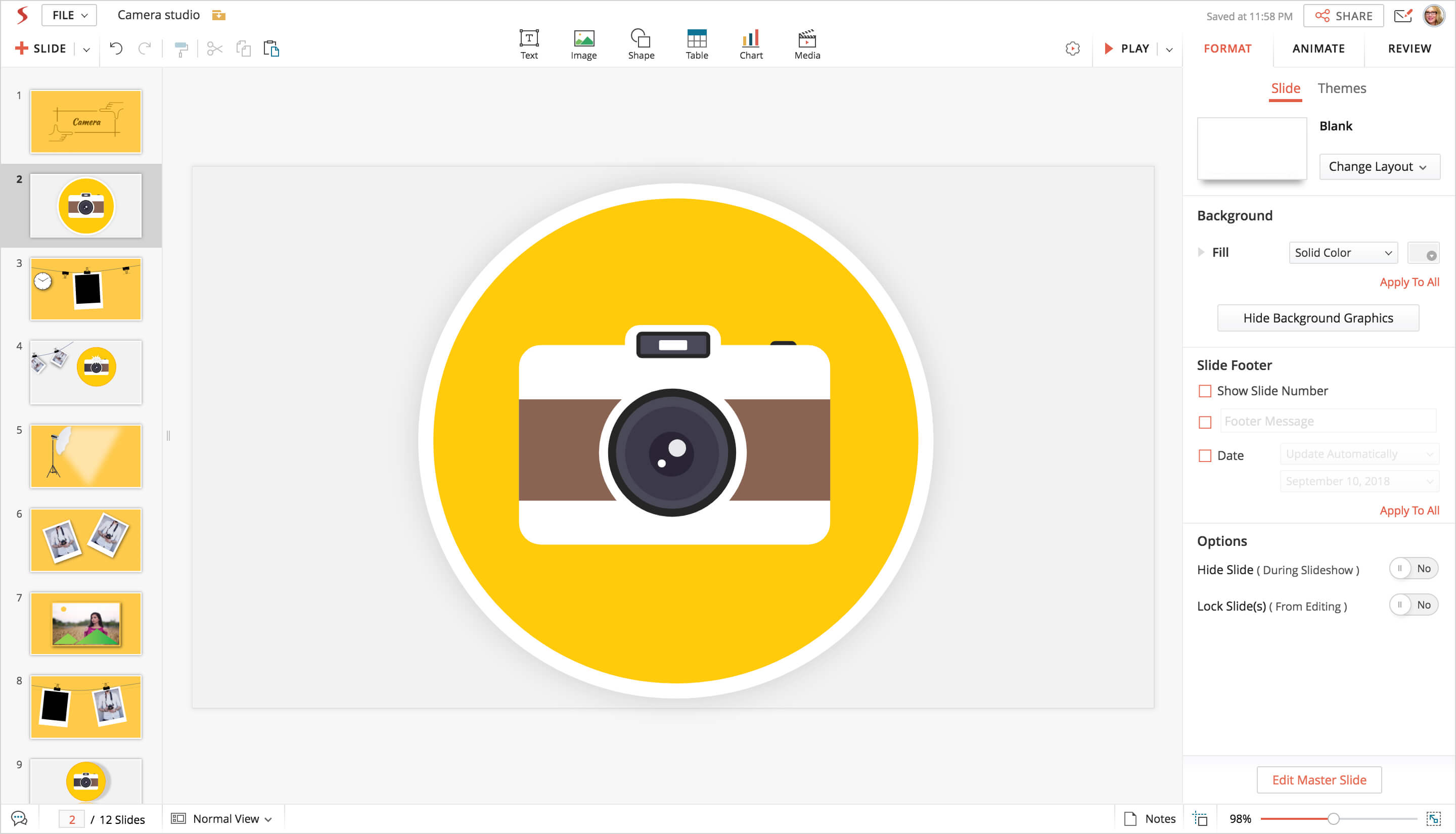
Task: Open the Chart insert tool
Action: coord(750,44)
